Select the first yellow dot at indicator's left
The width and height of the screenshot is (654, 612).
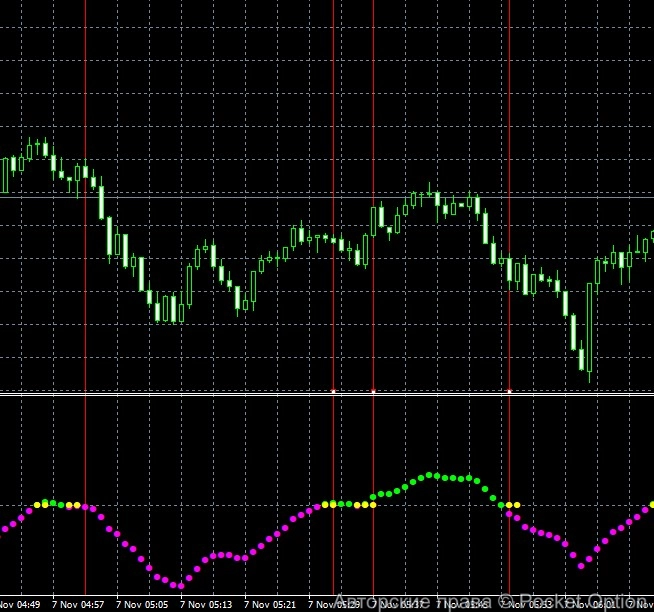click(x=38, y=505)
